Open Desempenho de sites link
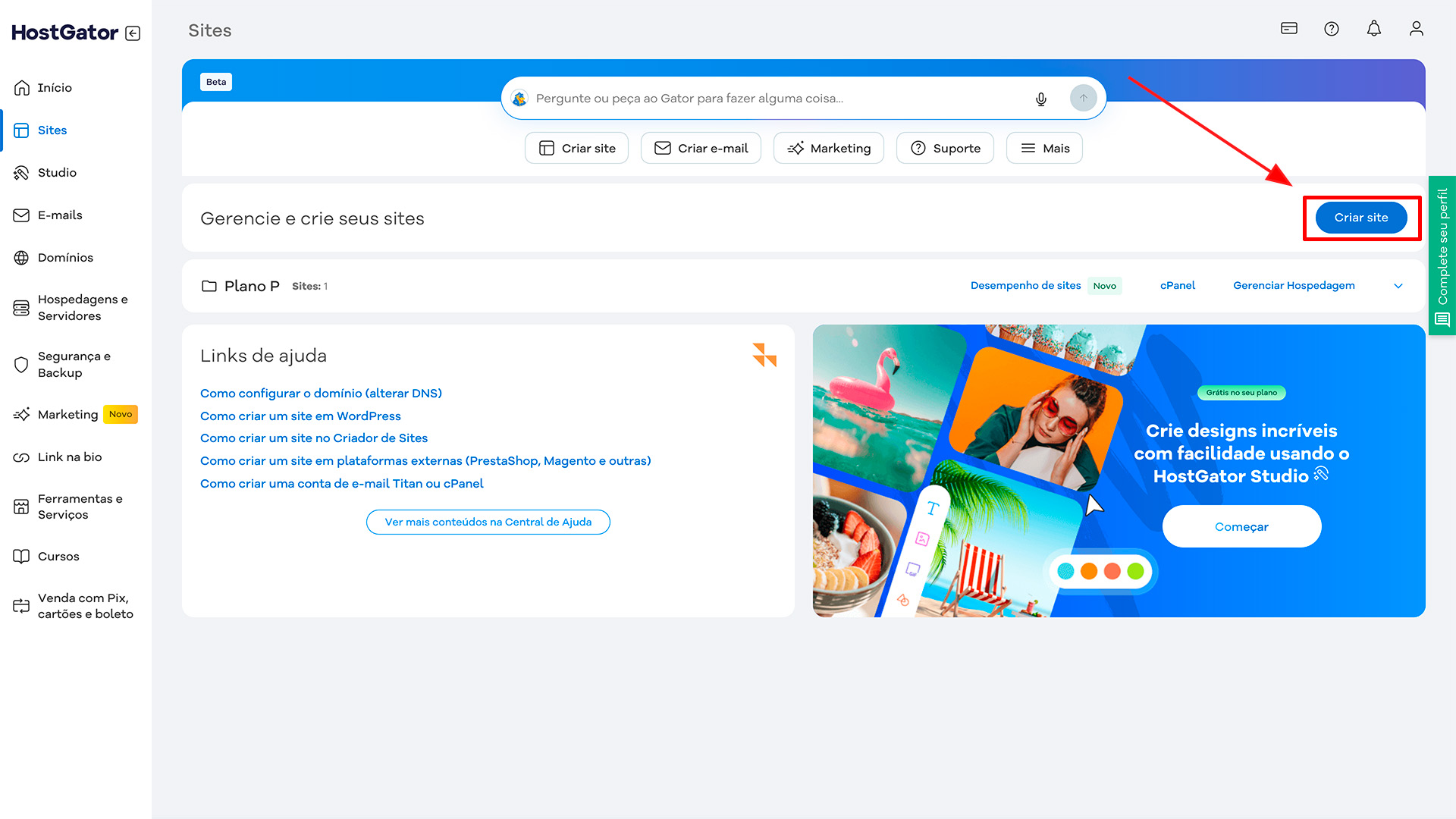Image resolution: width=1456 pixels, height=819 pixels. [1025, 286]
